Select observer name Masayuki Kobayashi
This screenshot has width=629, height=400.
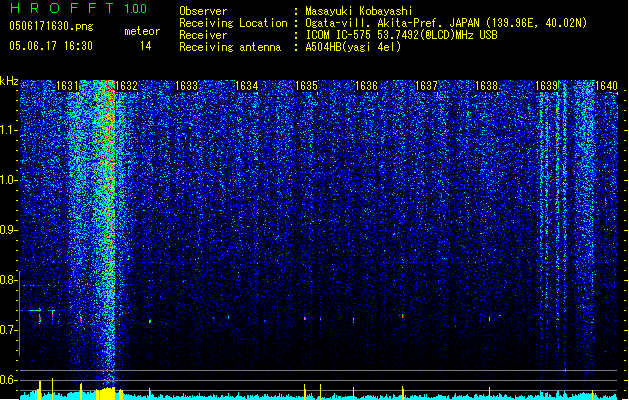pyautogui.click(x=359, y=11)
